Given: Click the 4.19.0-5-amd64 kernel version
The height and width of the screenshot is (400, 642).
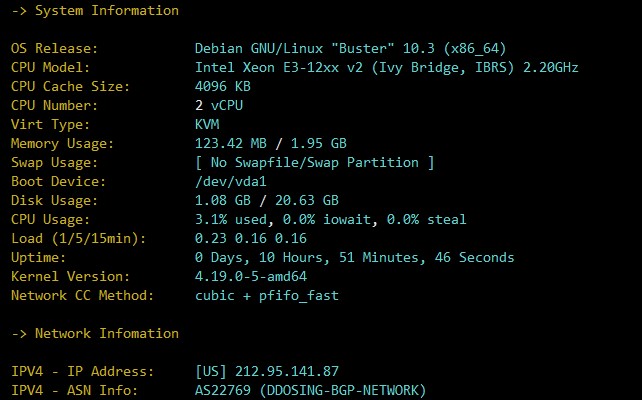Looking at the screenshot, I should point(250,277).
